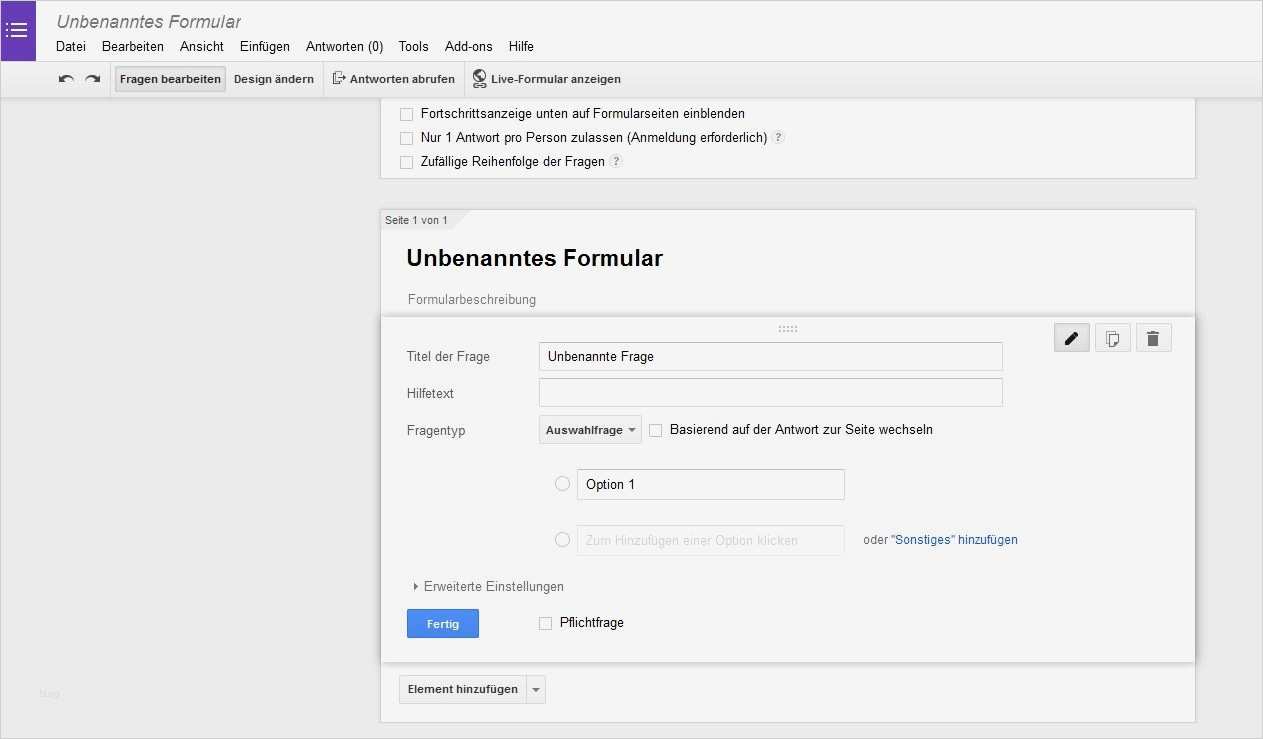Screen dimensions: 1263x739
Task: Click the redo arrow icon
Action: 92,79
